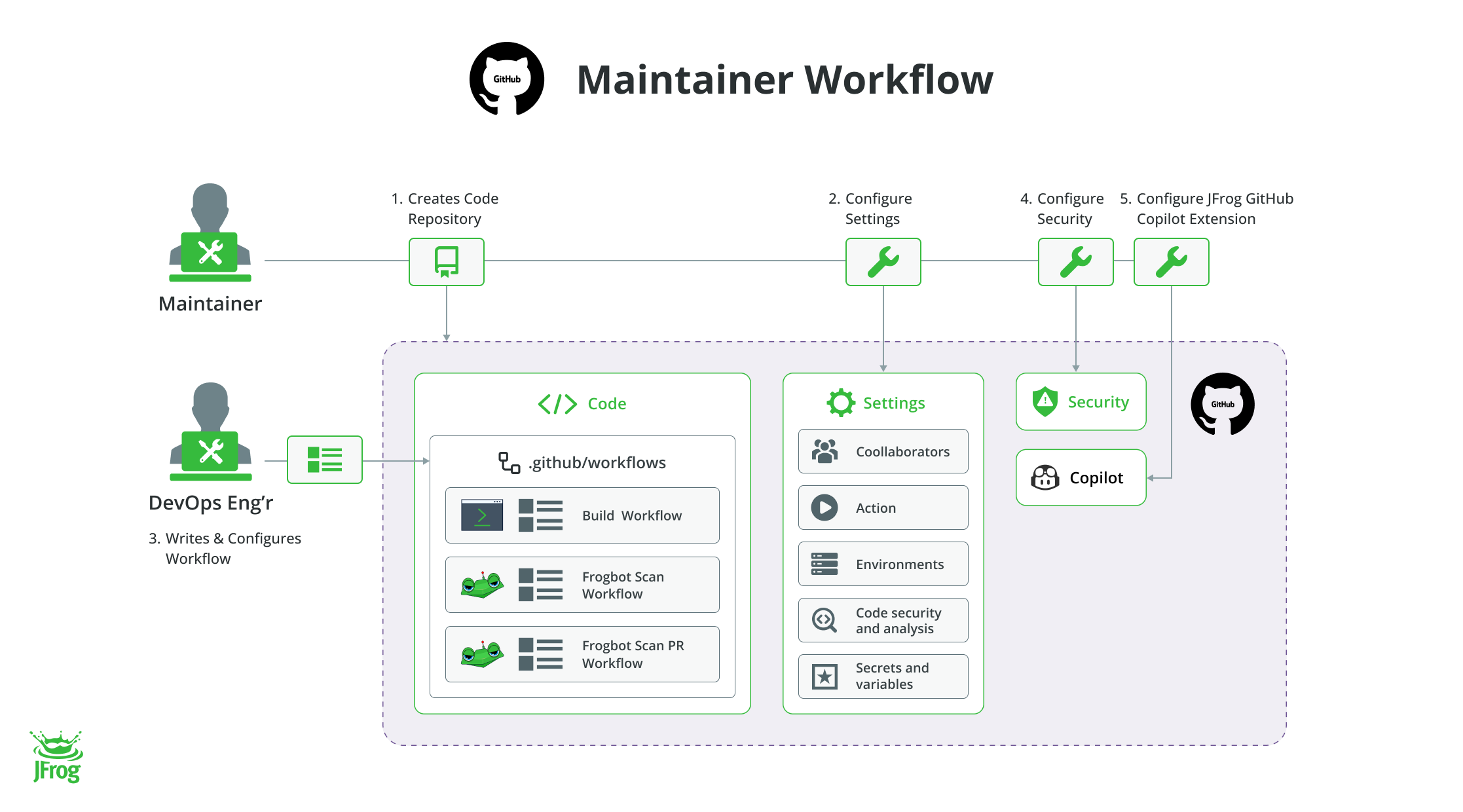1463x812 pixels.
Task: Click the Copilot Extension wrench icon
Action: pos(1171,262)
